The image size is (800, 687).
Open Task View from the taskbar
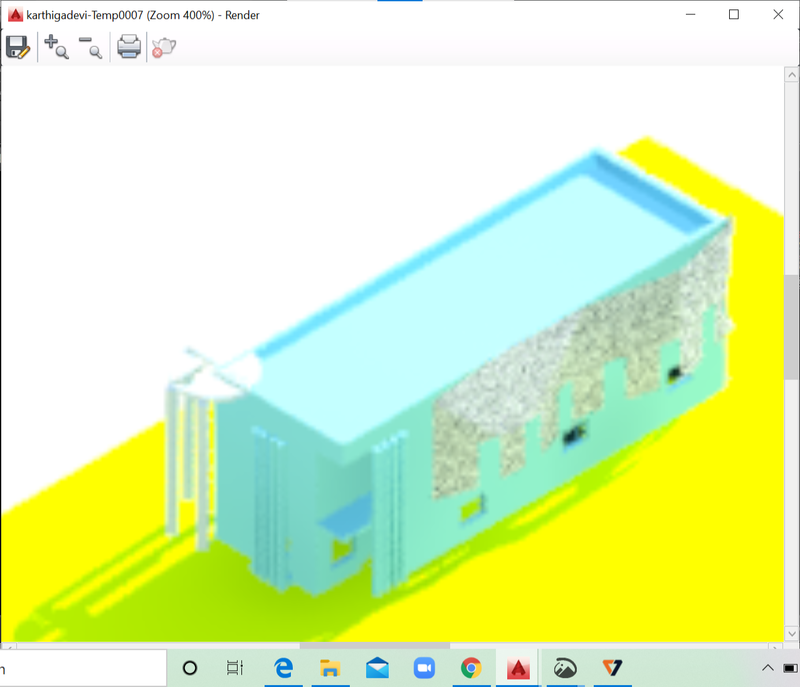click(x=235, y=668)
